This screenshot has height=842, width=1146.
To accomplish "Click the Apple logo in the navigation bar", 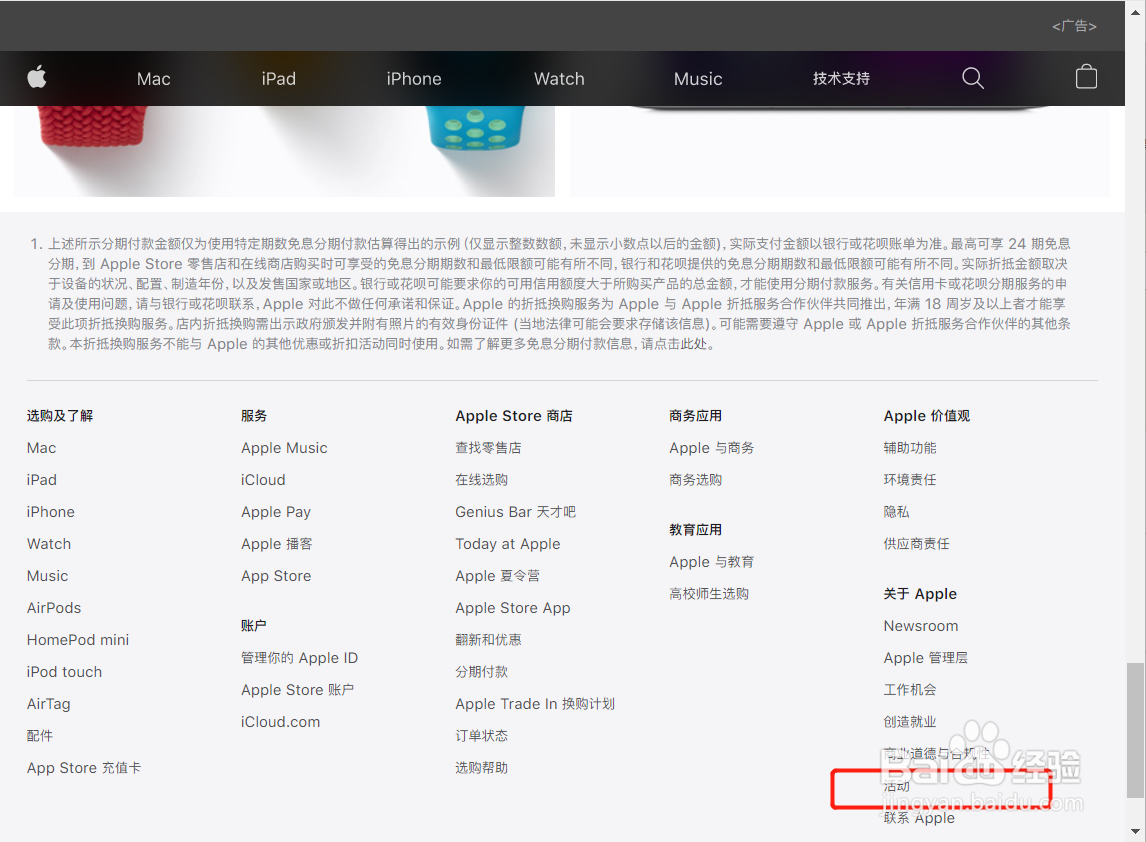I will [x=37, y=77].
